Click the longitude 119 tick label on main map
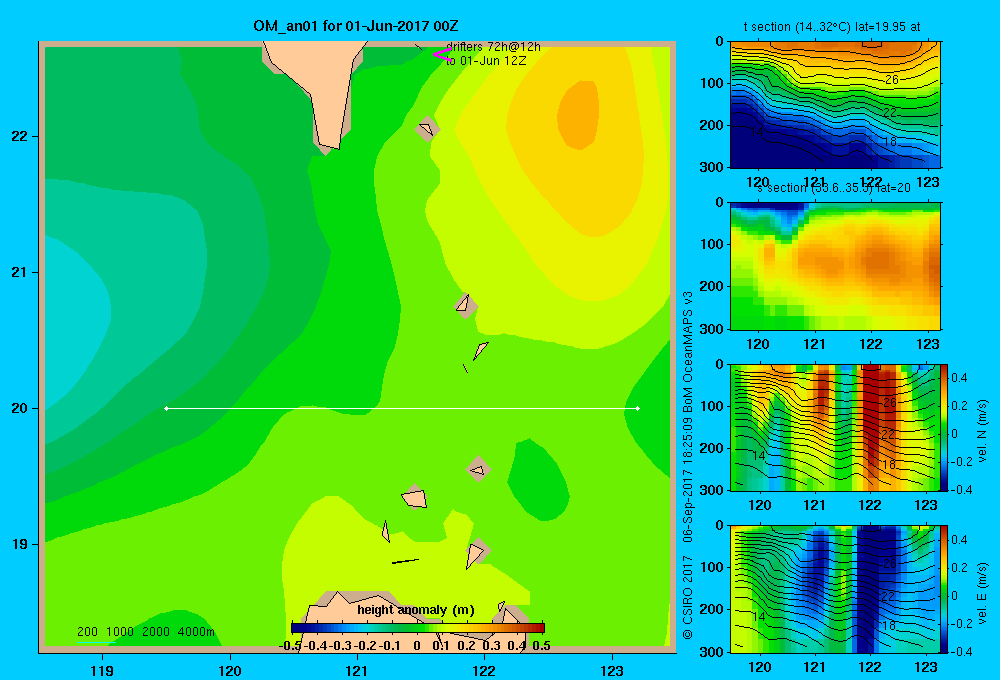Screen dimensions: 1000x680 click(x=102, y=670)
